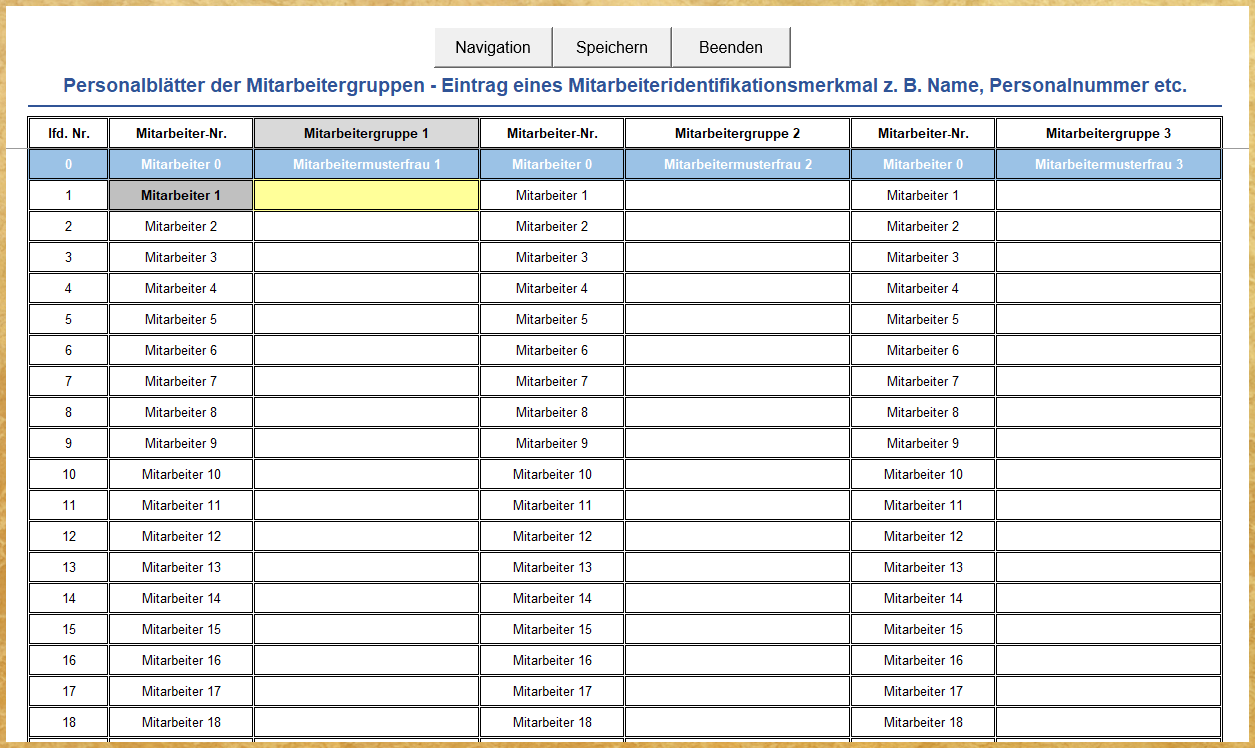Select the Mitarbeitermusterfrau 1 example cell
The height and width of the screenshot is (748, 1255).
click(x=366, y=164)
